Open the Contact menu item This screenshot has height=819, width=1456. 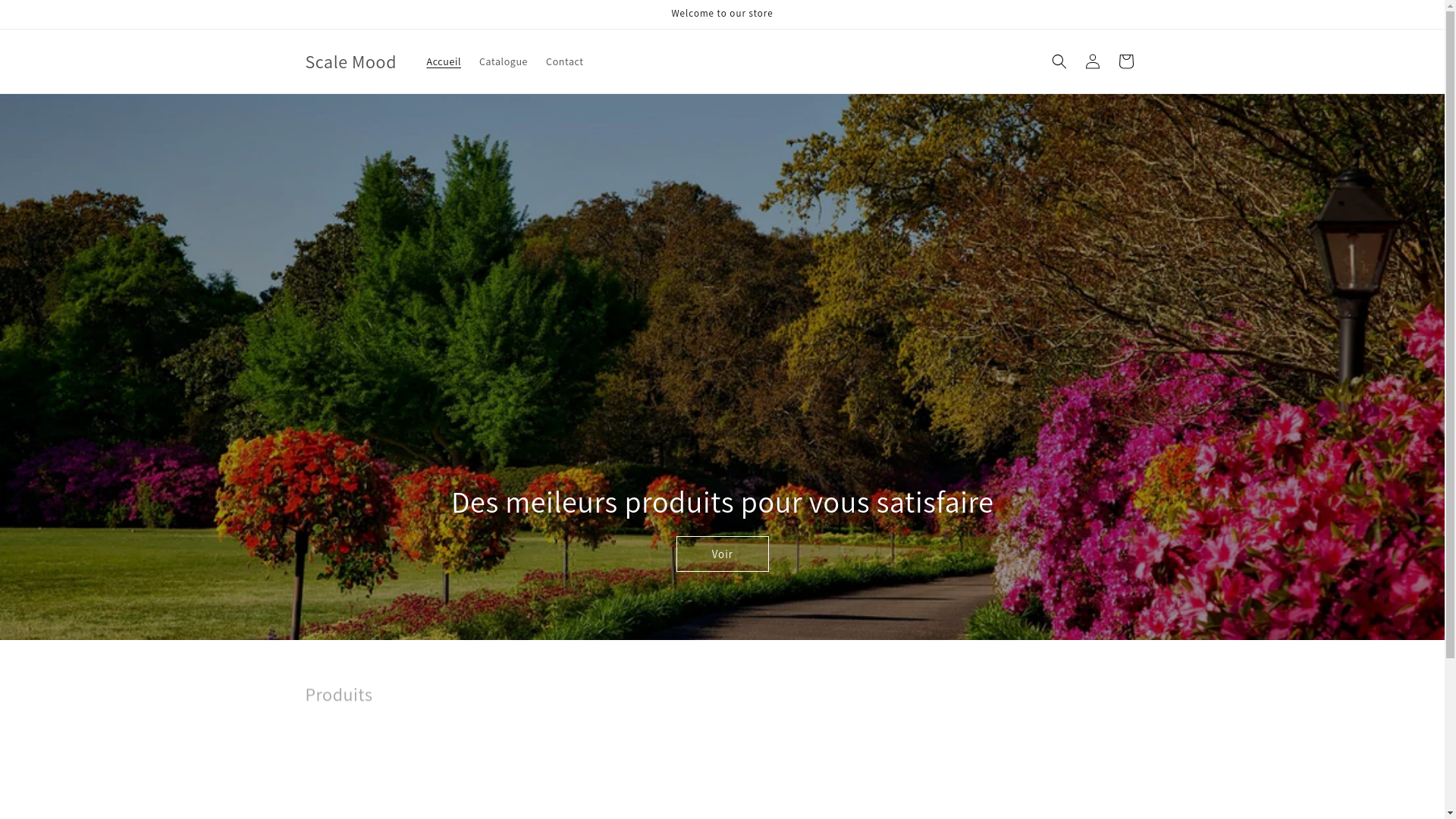coord(564,61)
